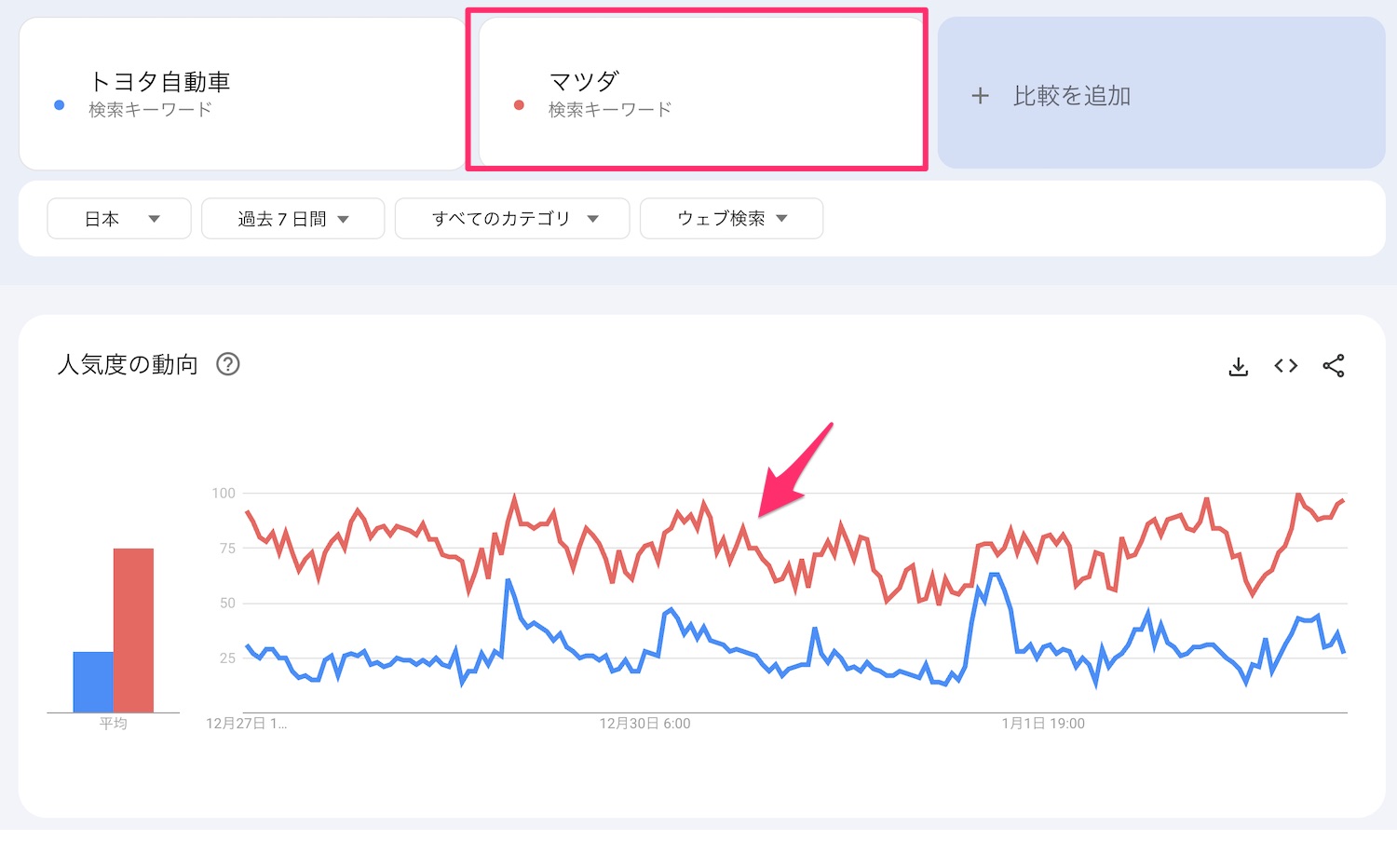Open the ウェブ検索 search type dropdown
The width and height of the screenshot is (1397, 868).
[x=731, y=219]
